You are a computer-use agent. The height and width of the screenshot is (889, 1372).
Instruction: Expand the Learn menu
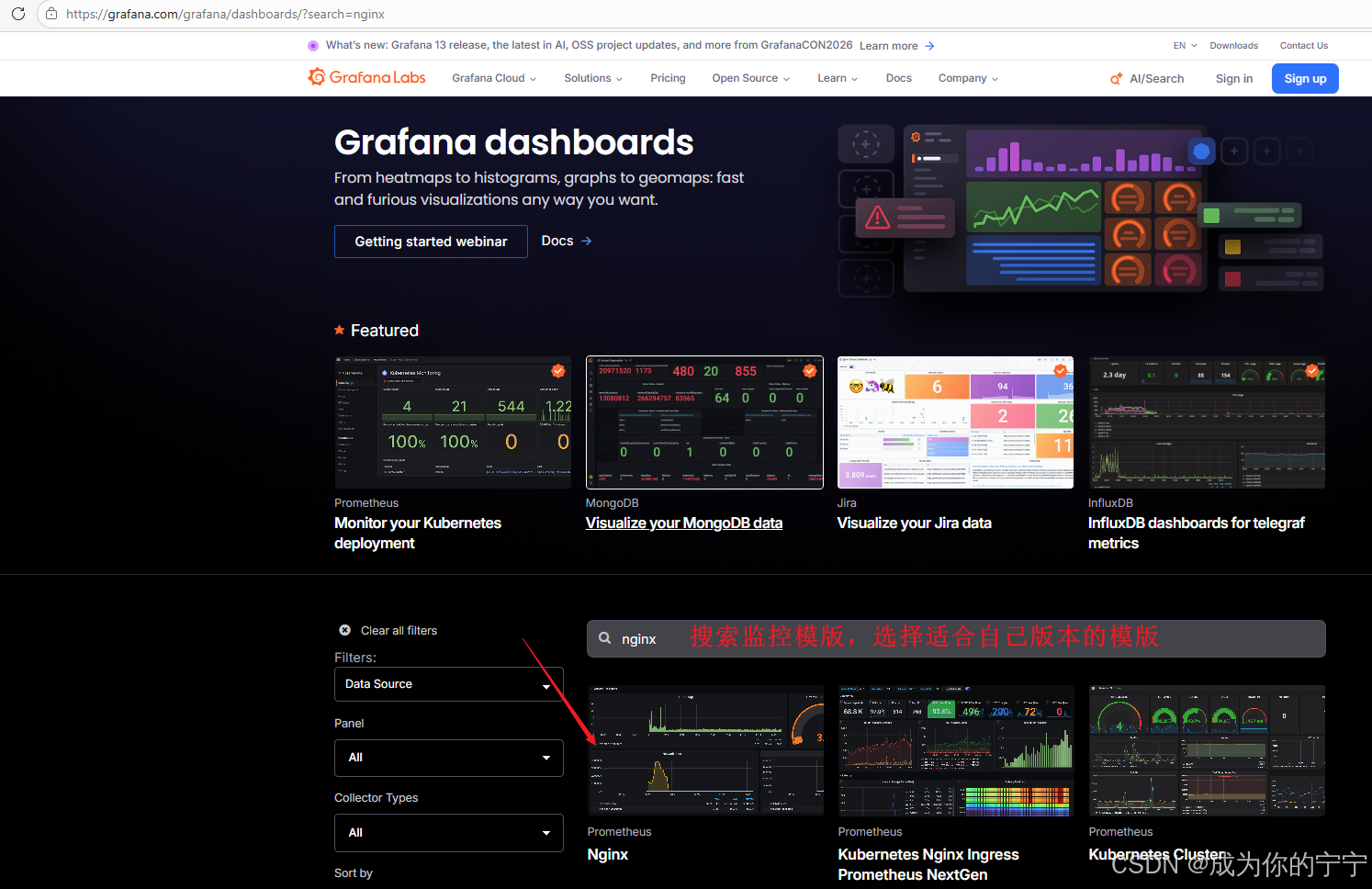[838, 78]
